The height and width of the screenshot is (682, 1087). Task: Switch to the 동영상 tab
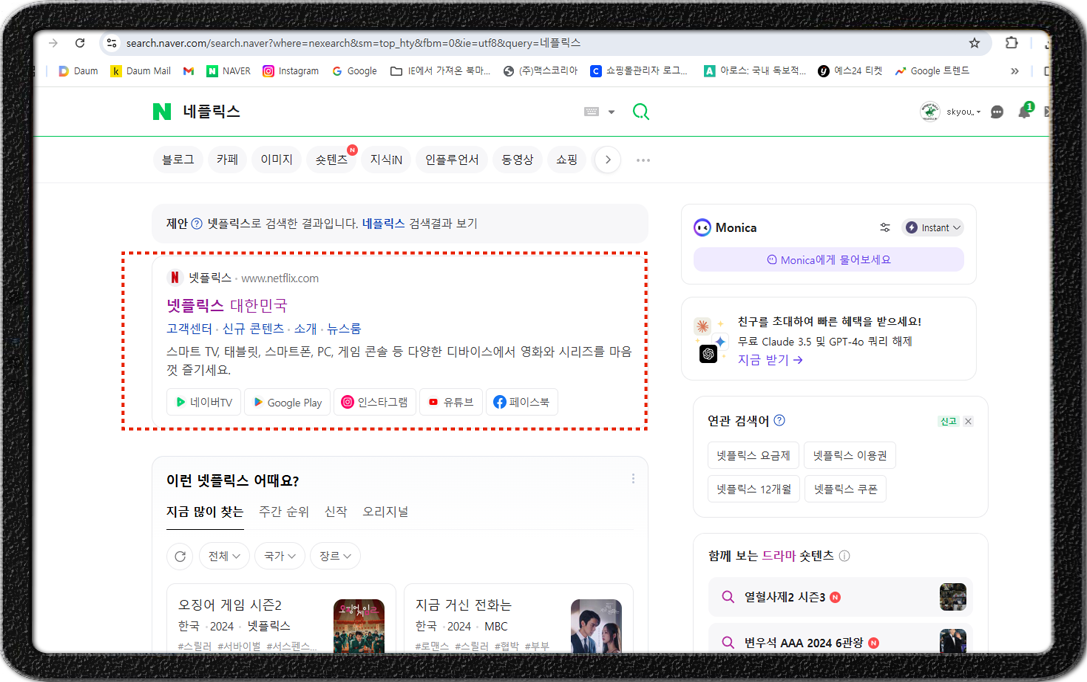[x=517, y=160]
